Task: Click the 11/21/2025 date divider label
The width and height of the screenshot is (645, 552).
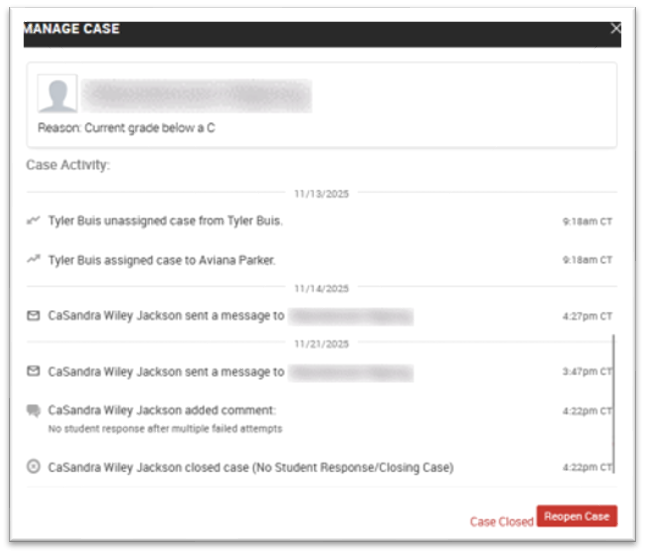Action: click(x=321, y=344)
